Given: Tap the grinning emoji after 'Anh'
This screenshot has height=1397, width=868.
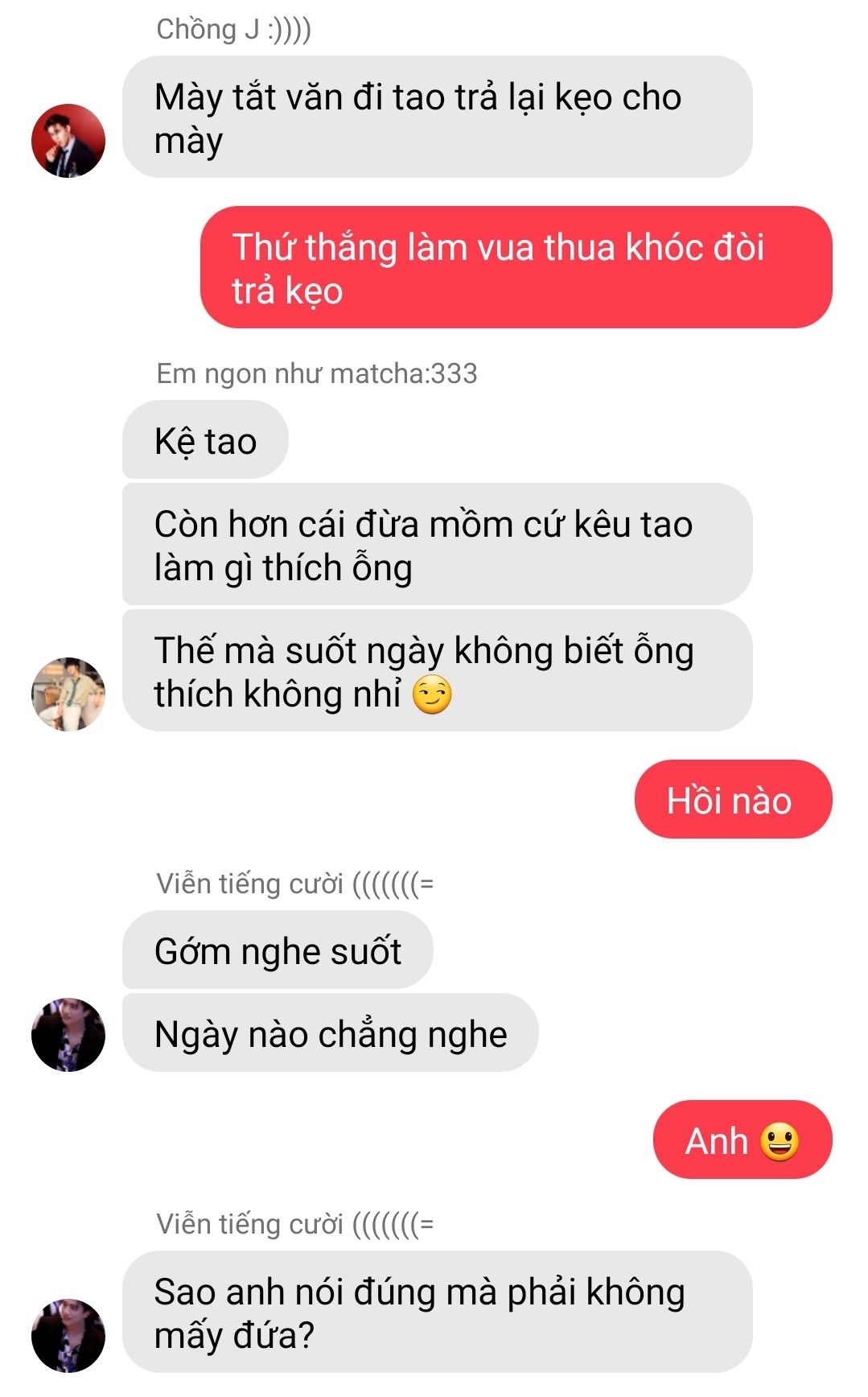Looking at the screenshot, I should pos(780,1142).
